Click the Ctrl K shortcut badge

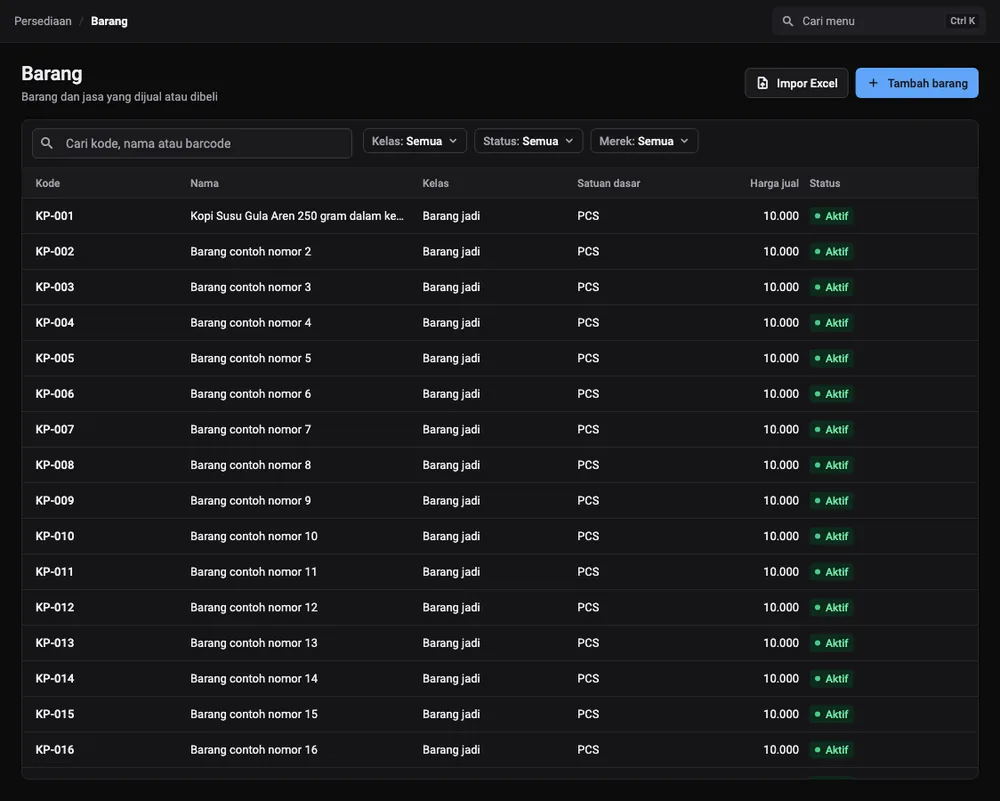point(962,21)
